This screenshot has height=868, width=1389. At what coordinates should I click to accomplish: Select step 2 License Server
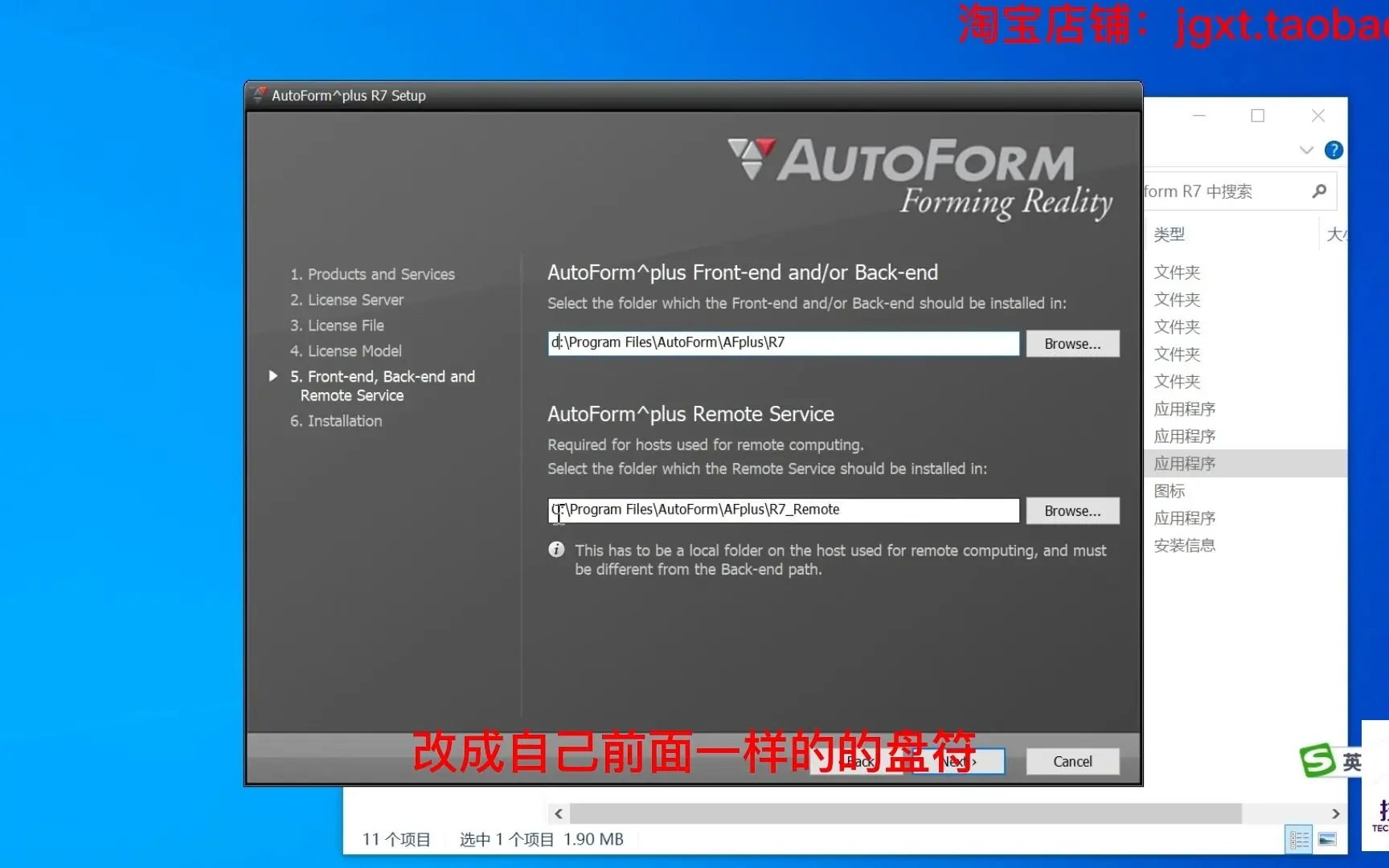[x=346, y=300]
